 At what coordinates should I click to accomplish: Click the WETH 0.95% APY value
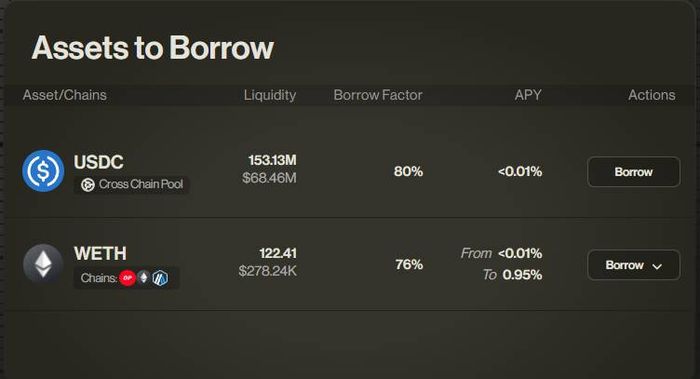[x=522, y=275]
